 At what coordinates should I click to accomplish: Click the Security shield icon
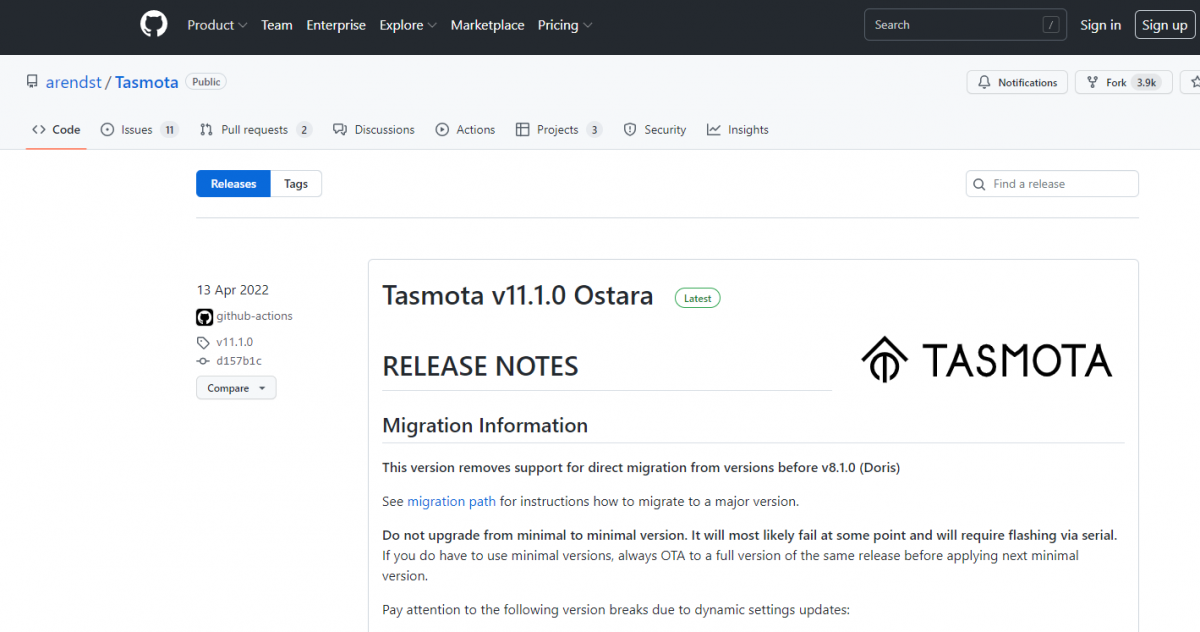click(x=630, y=130)
